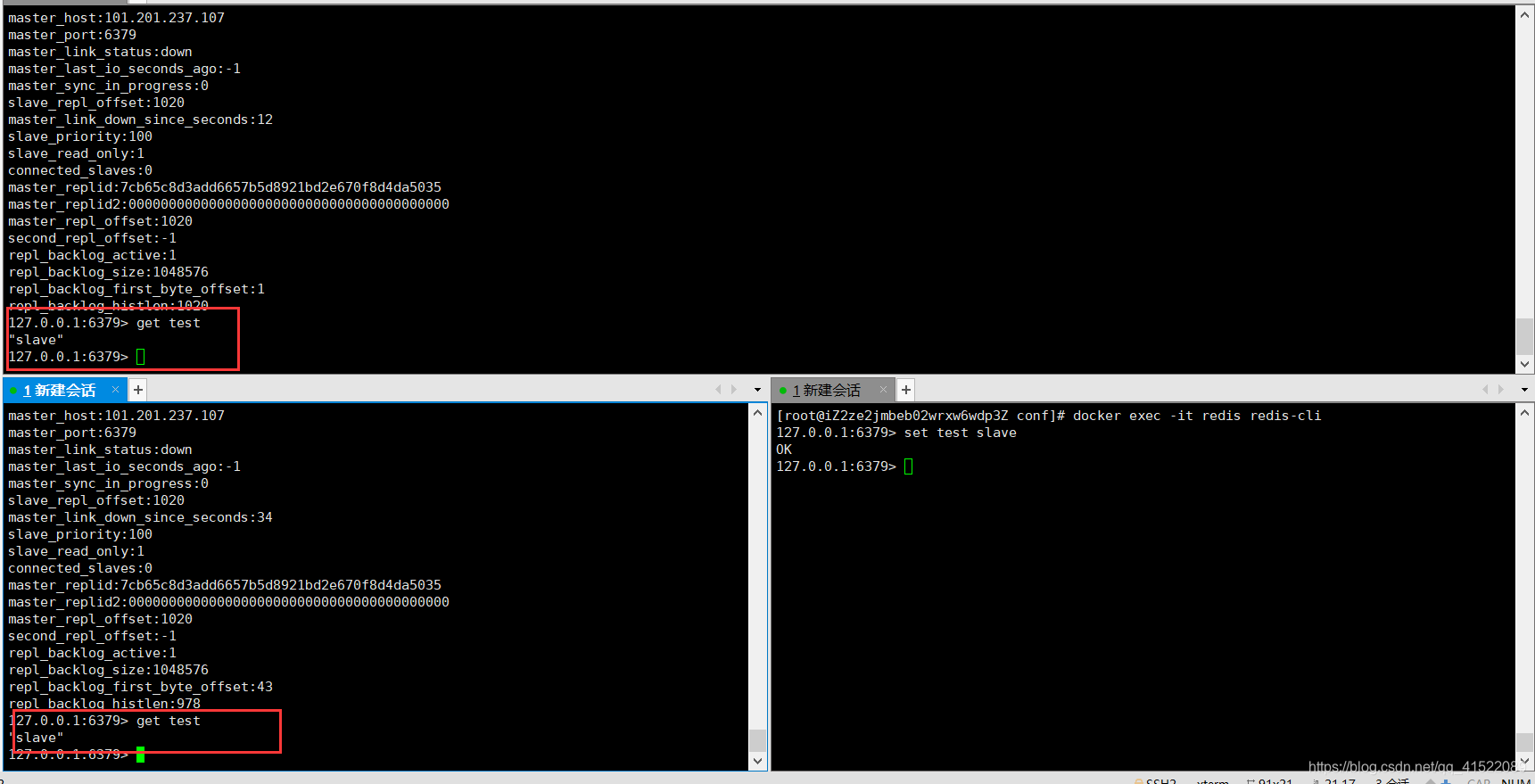Click "master_link_down_since_seconds:34" in bottom-left pane
The height and width of the screenshot is (784, 1535).
pos(140,517)
